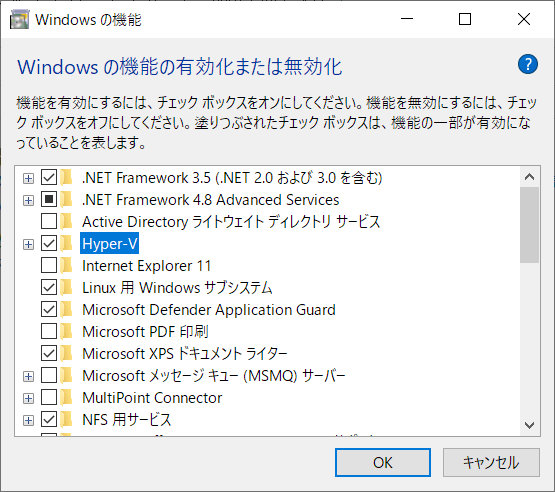Expand the Hyper-V tree node

click(x=28, y=244)
